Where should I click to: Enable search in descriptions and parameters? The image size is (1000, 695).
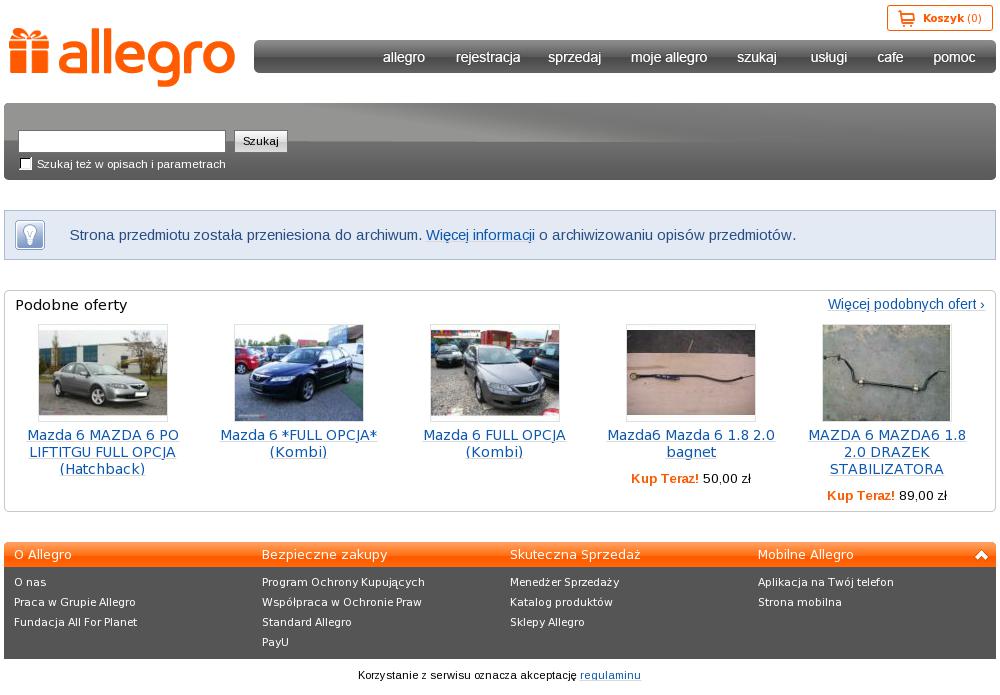[26, 164]
